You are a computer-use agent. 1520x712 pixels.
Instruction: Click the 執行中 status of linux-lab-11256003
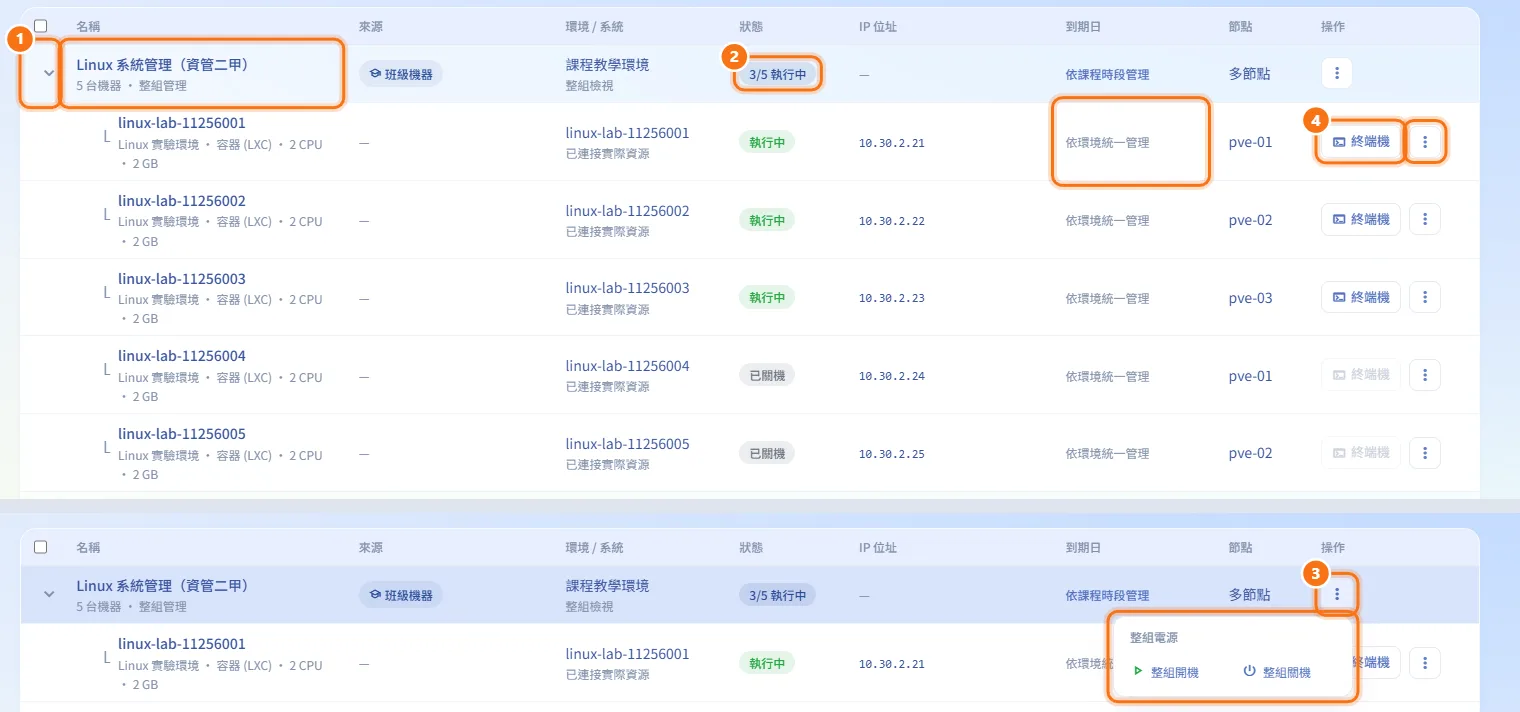click(767, 297)
